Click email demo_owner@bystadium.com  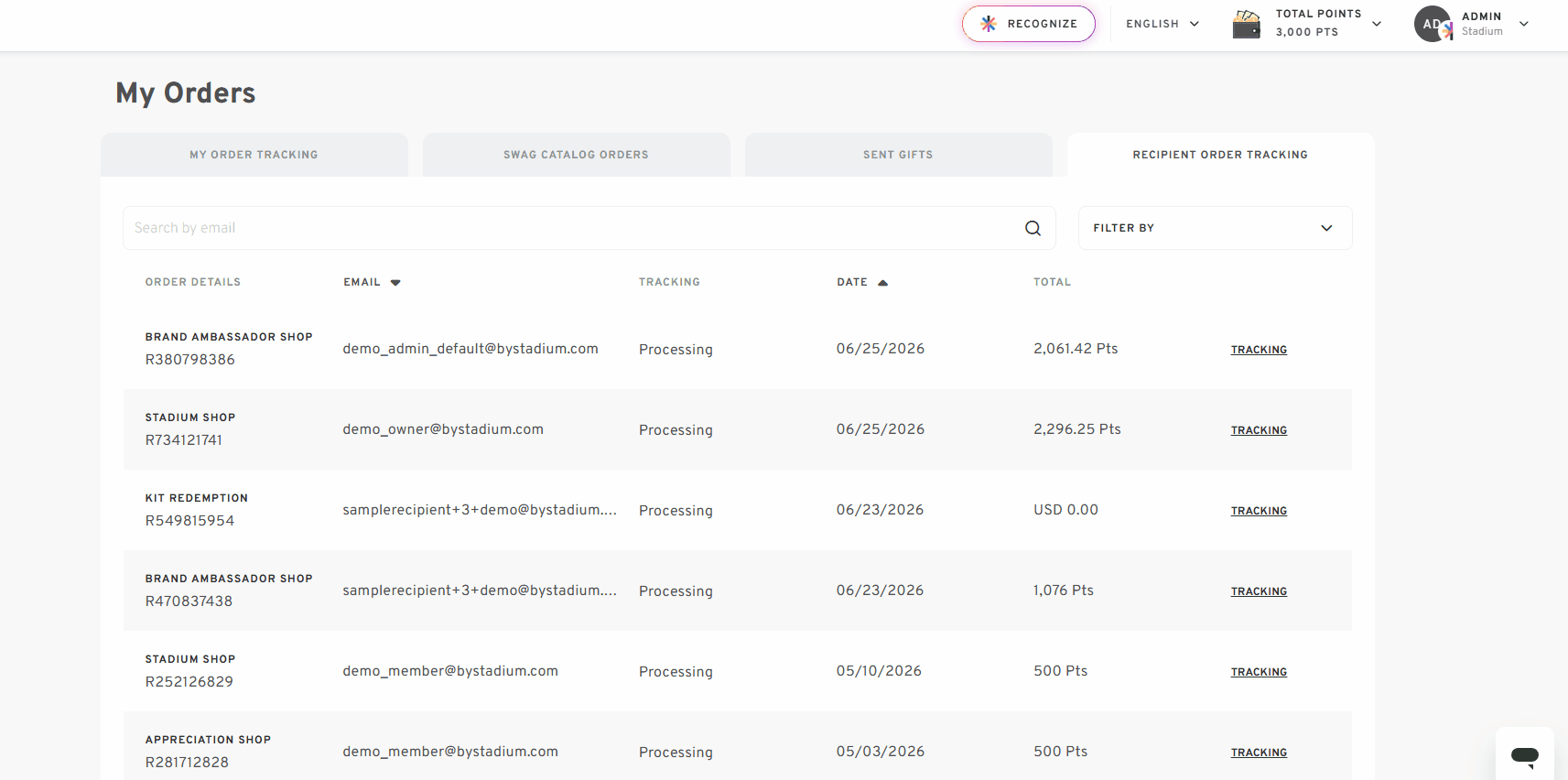point(443,429)
